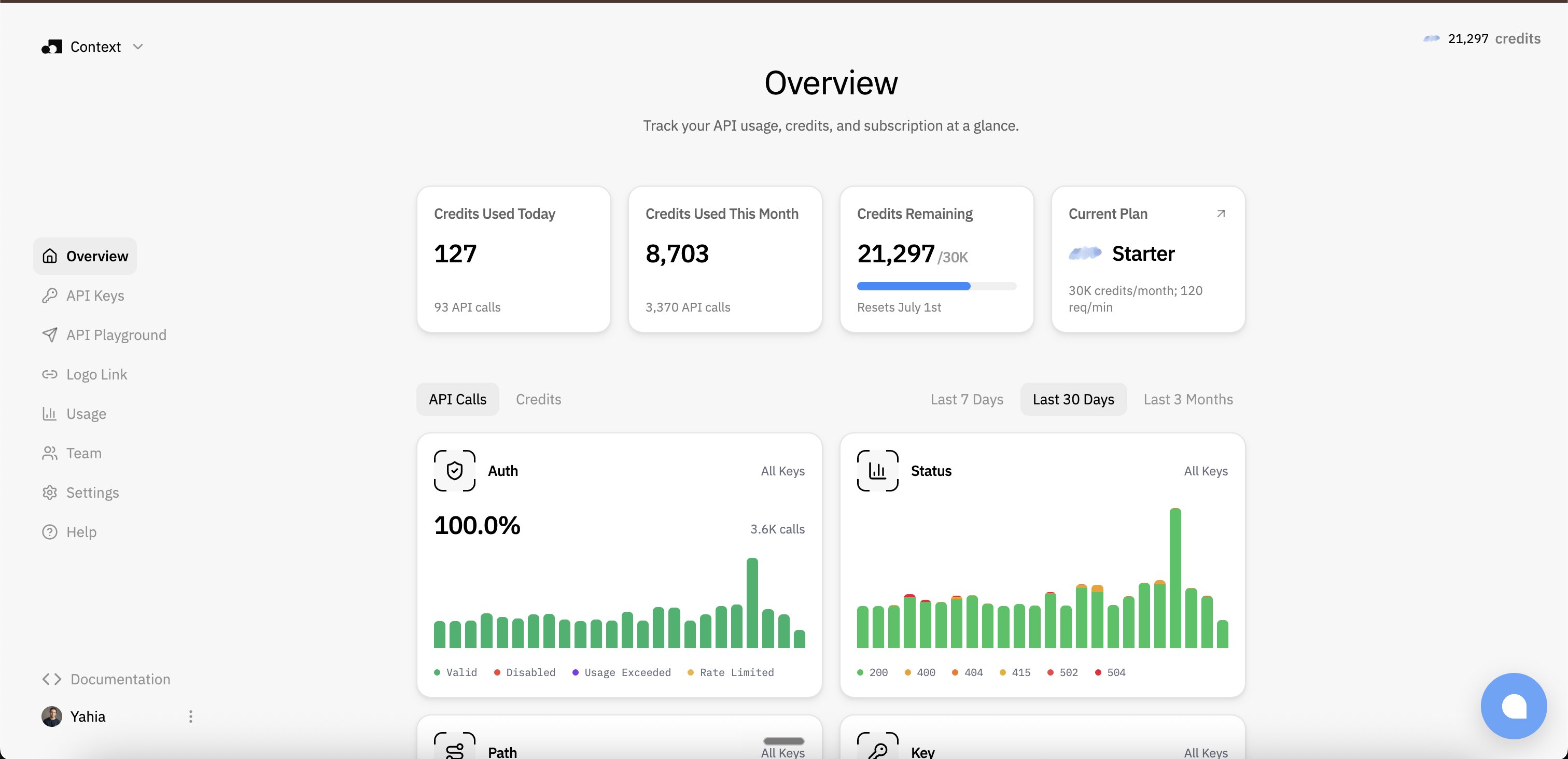Image resolution: width=1568 pixels, height=759 pixels.
Task: Click the Documentation code brackets icon
Action: click(52, 679)
